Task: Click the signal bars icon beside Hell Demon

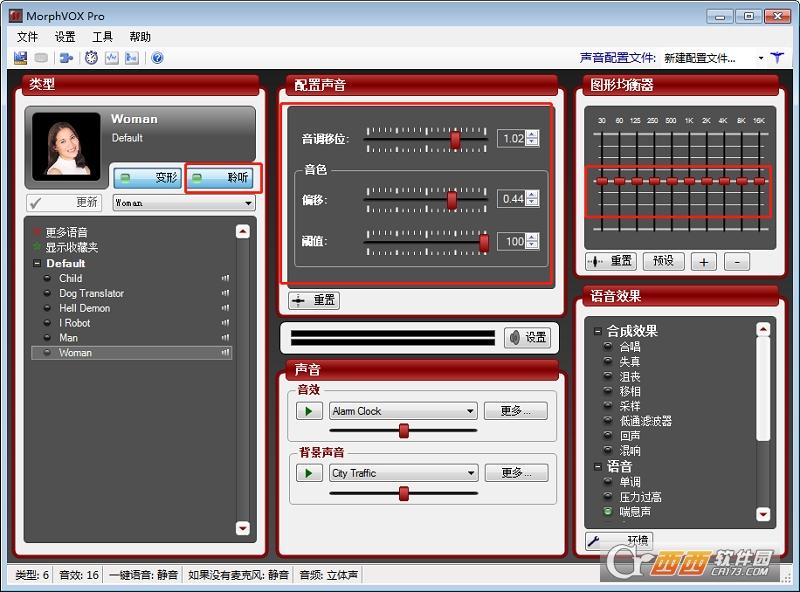Action: point(225,308)
